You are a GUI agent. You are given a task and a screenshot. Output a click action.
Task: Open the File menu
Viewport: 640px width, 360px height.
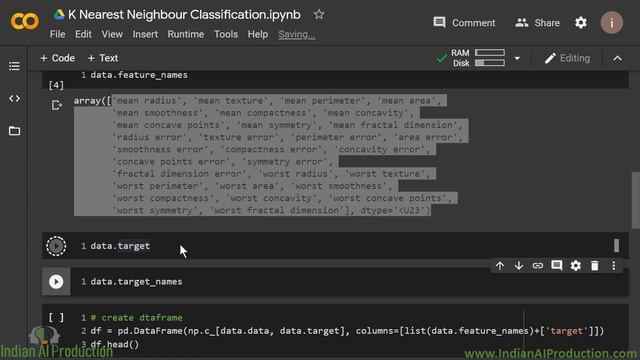(x=58, y=34)
